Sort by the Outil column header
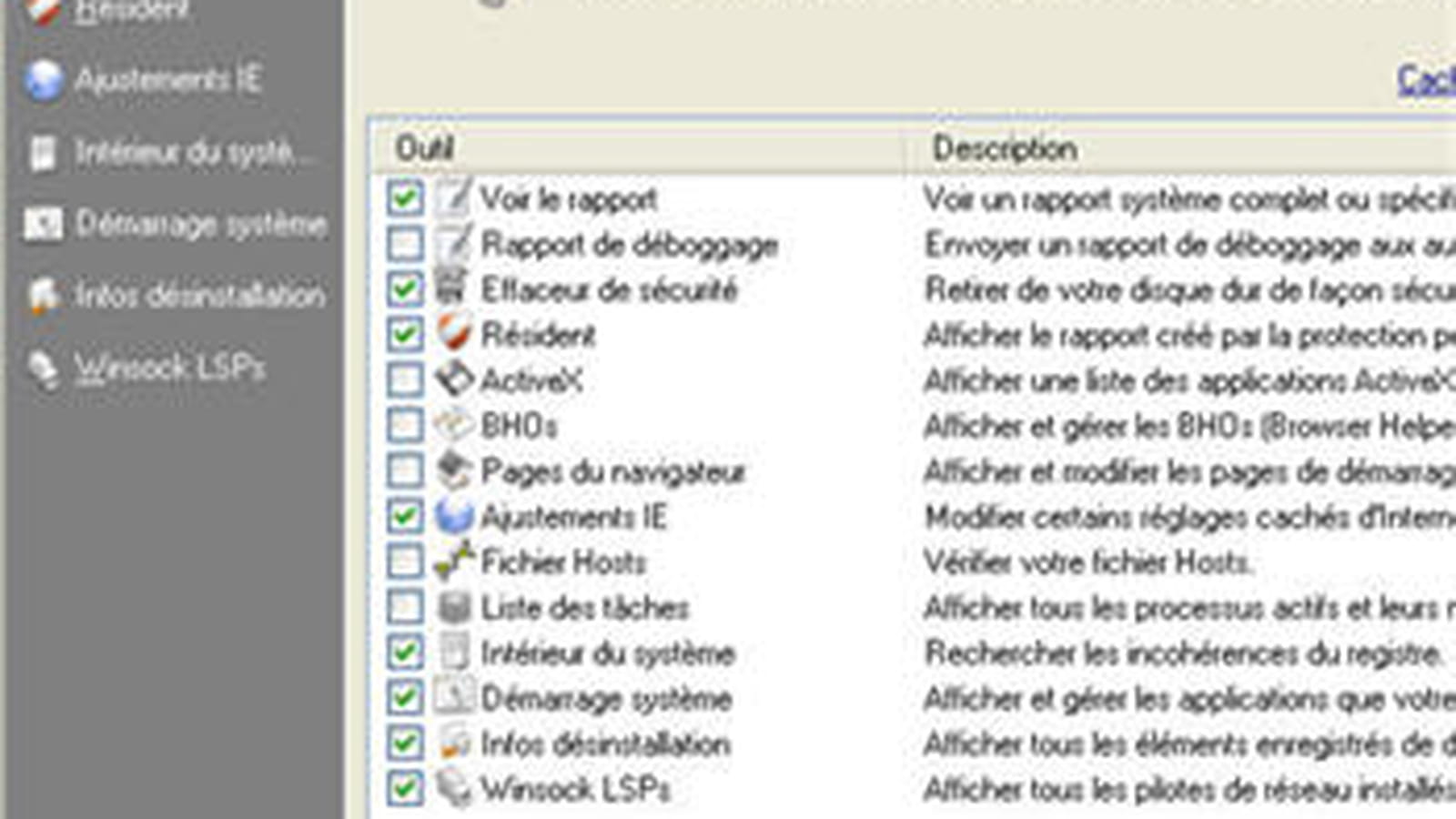 coord(637,147)
